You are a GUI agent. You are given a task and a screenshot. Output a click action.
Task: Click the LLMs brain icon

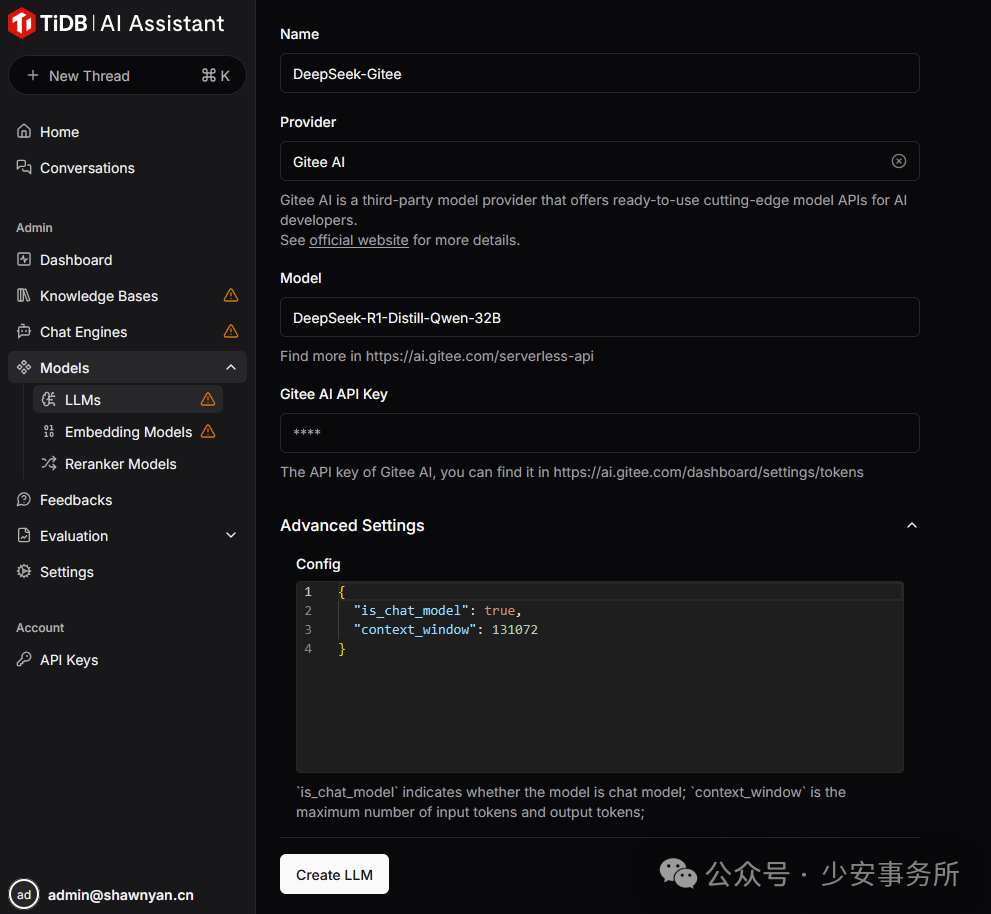(x=49, y=399)
